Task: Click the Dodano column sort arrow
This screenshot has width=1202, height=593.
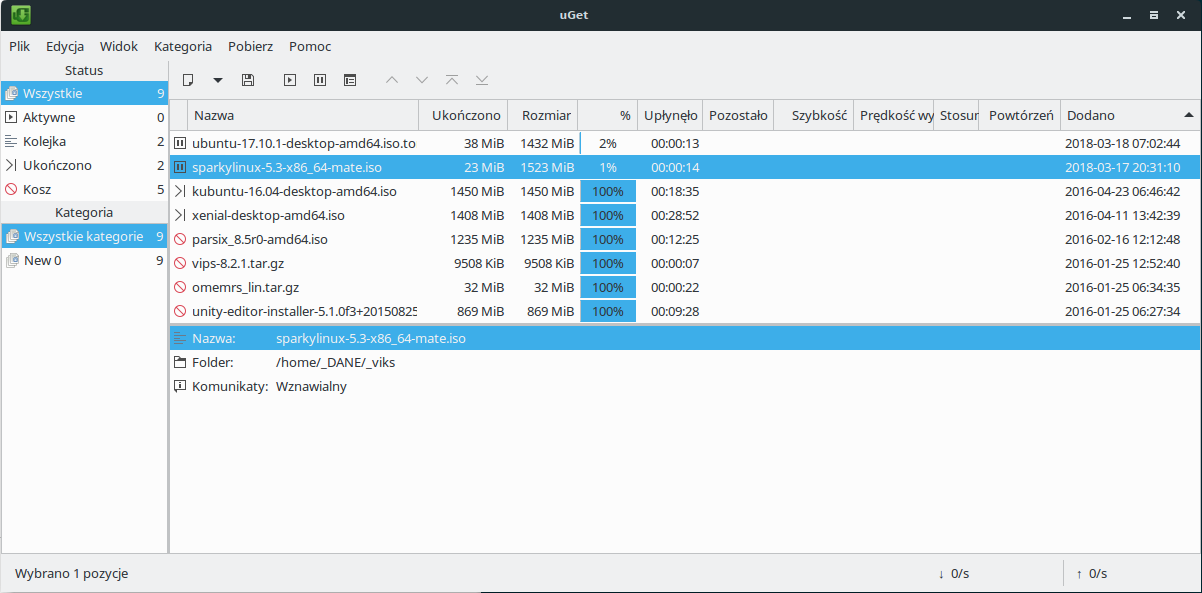Action: [1188, 115]
